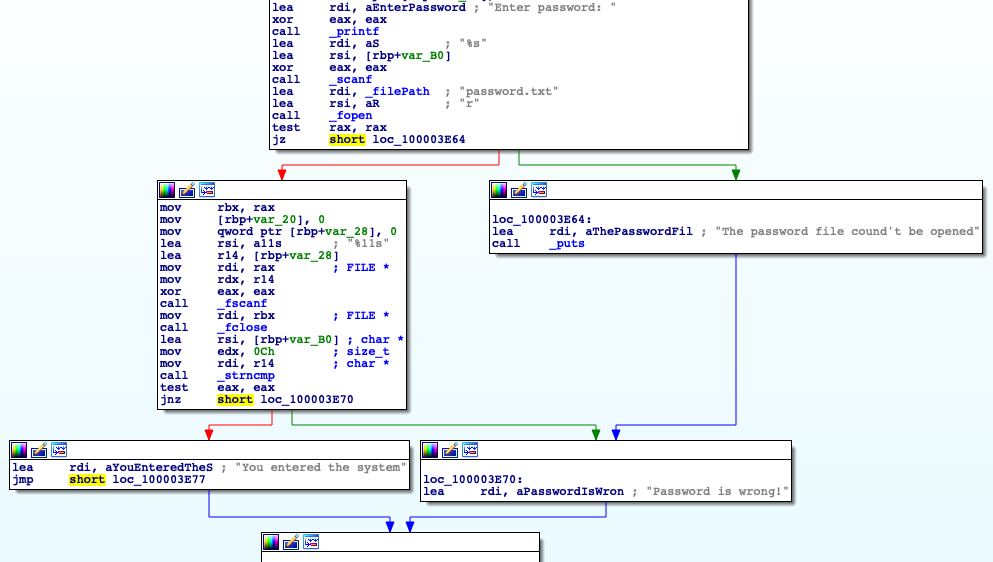Follow jump target loc_100003E64 in the jz line
The height and width of the screenshot is (562, 993).
pyautogui.click(x=419, y=140)
